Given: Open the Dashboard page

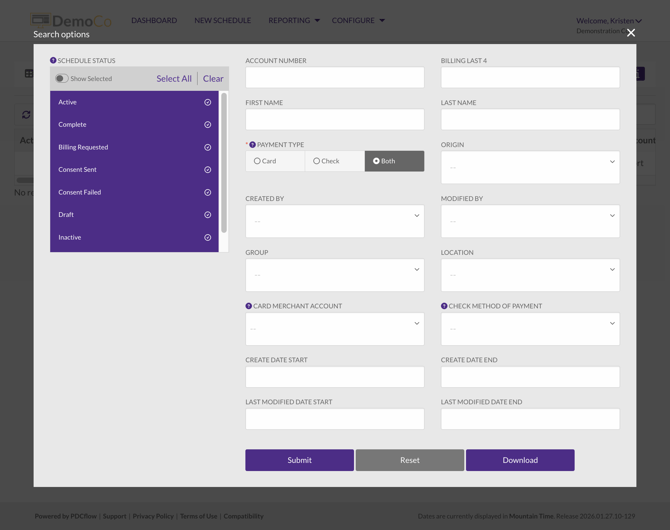Looking at the screenshot, I should click(x=154, y=21).
